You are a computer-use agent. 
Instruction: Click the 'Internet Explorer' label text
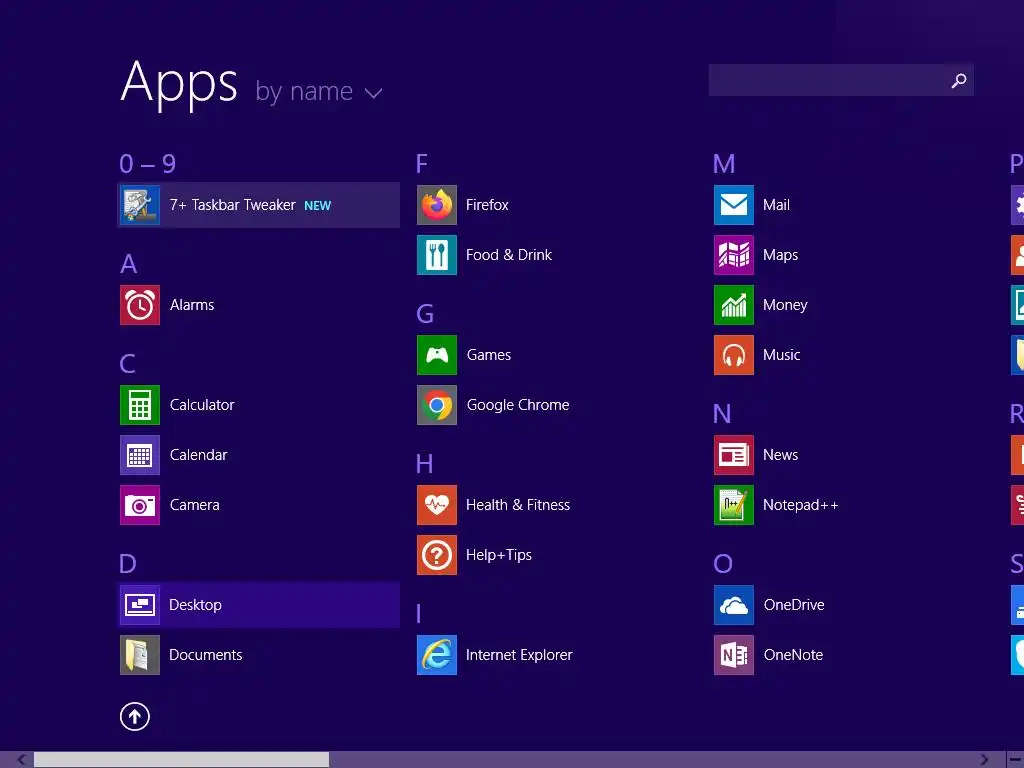pyautogui.click(x=519, y=655)
